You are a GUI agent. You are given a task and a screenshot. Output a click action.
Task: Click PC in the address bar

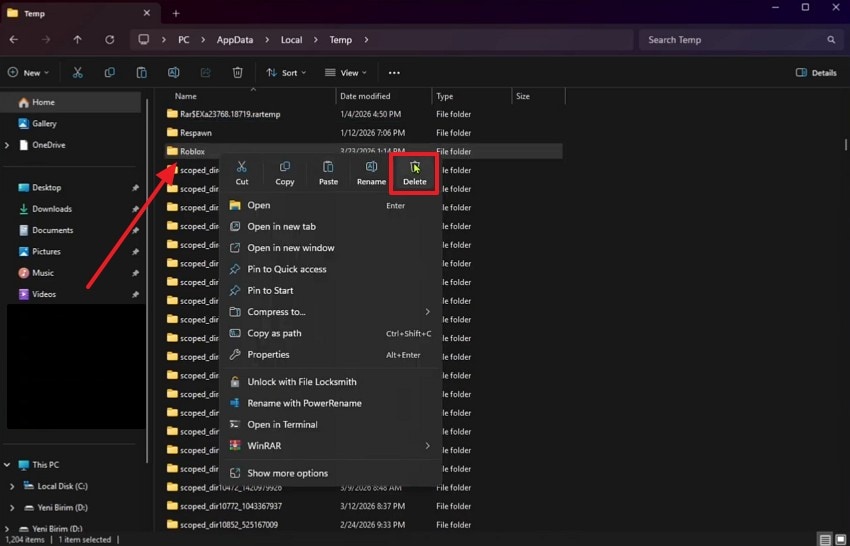[184, 40]
